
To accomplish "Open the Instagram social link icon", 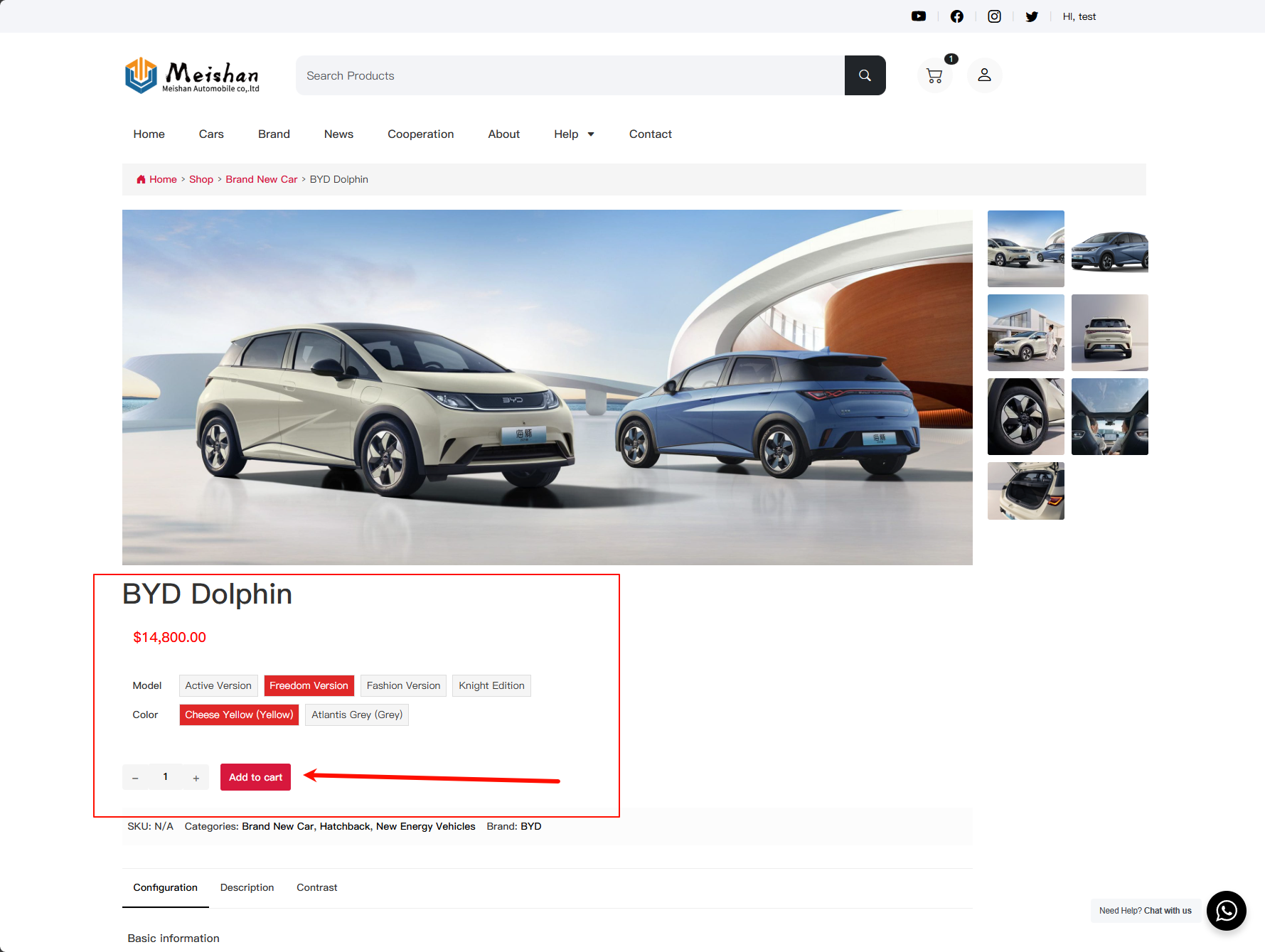I will 994,16.
